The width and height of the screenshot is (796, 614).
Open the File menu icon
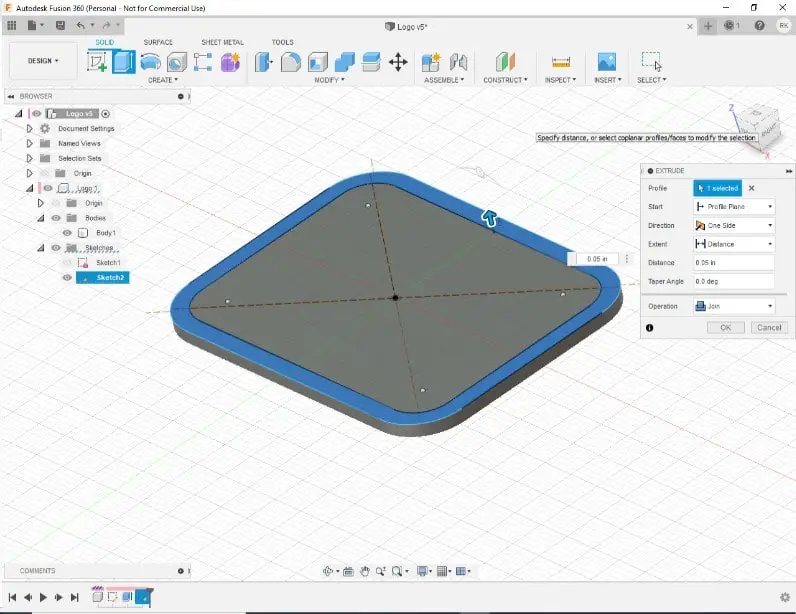point(31,25)
